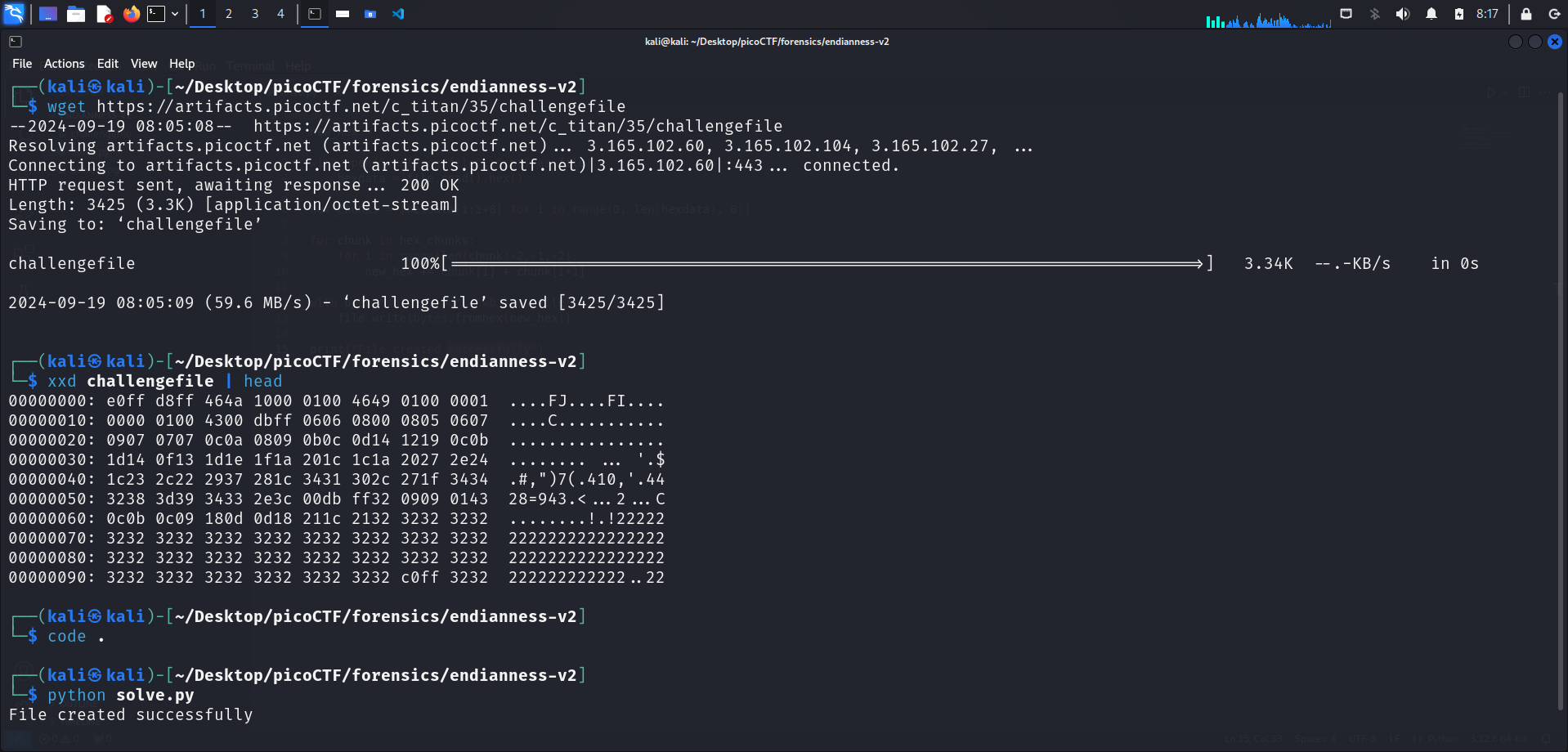Click the log out icon
The height and width of the screenshot is (752, 1568).
(1554, 14)
